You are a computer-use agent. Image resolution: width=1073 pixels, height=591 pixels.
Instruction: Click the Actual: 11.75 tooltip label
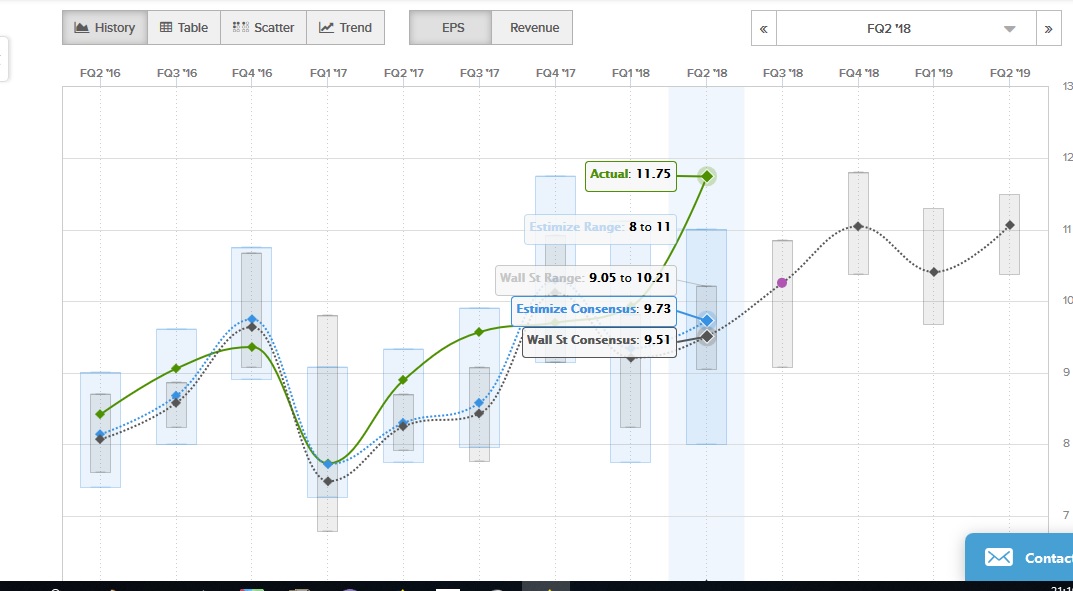[x=630, y=174]
